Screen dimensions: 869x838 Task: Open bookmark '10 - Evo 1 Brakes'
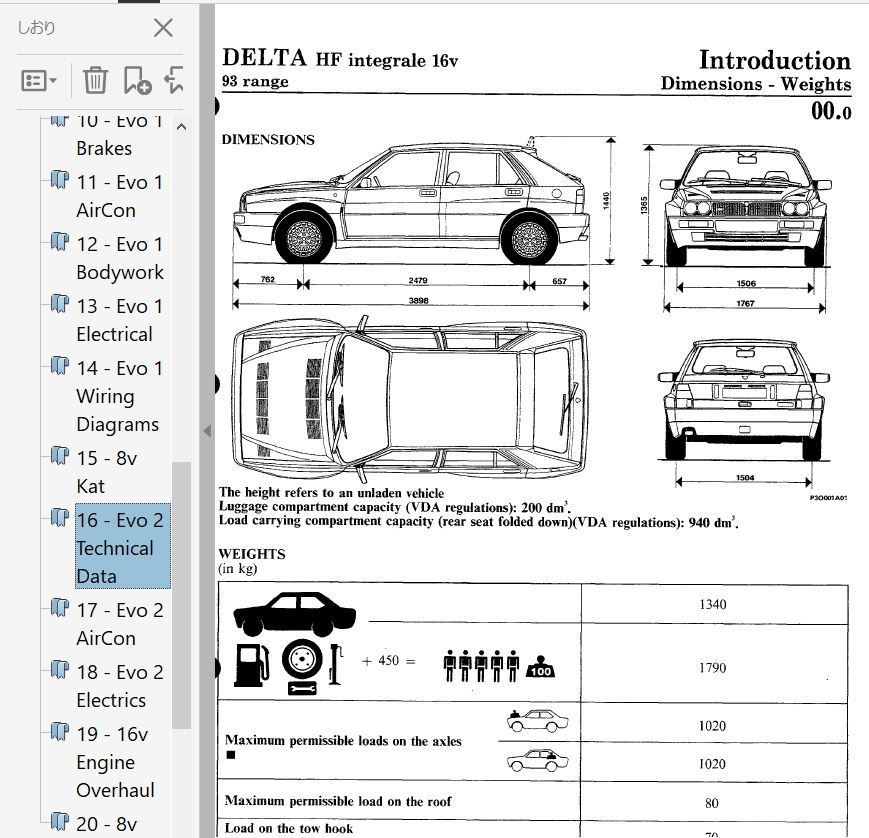point(120,136)
